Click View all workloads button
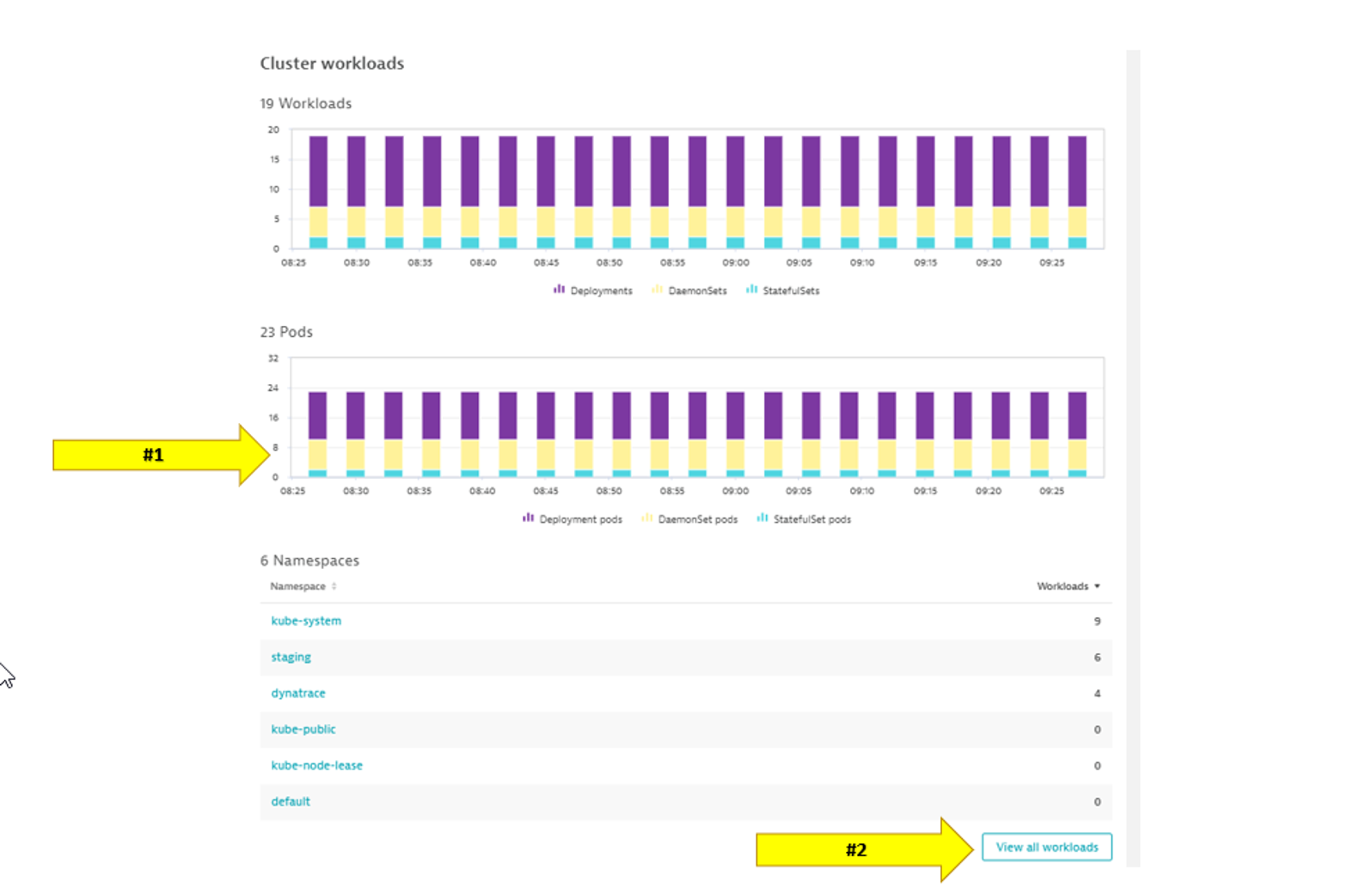1372x888 pixels. click(x=1046, y=847)
